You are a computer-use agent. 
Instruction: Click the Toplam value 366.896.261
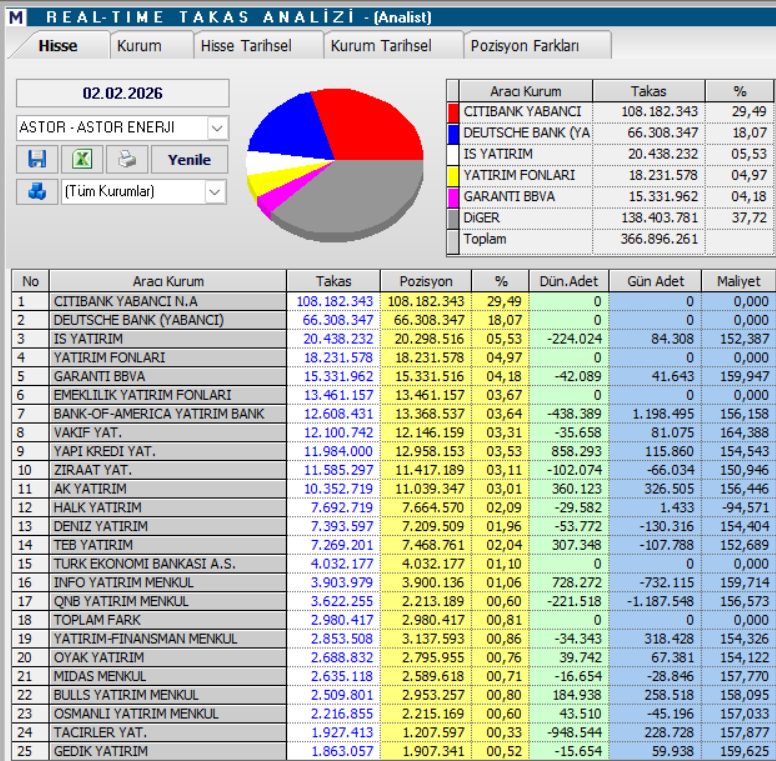pyautogui.click(x=659, y=239)
